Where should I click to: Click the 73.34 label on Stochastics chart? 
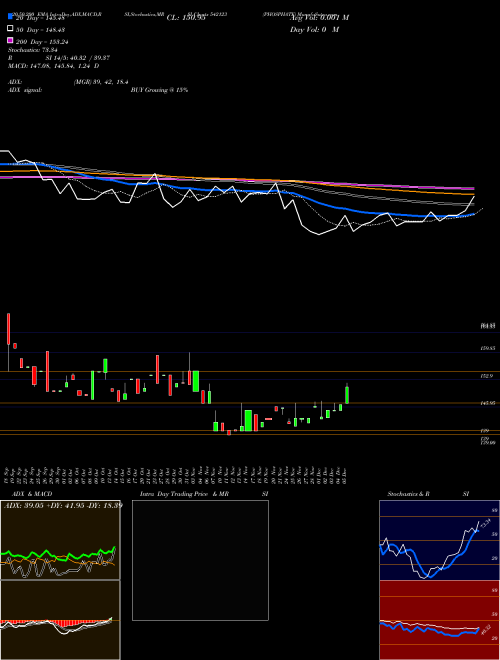click(x=485, y=523)
